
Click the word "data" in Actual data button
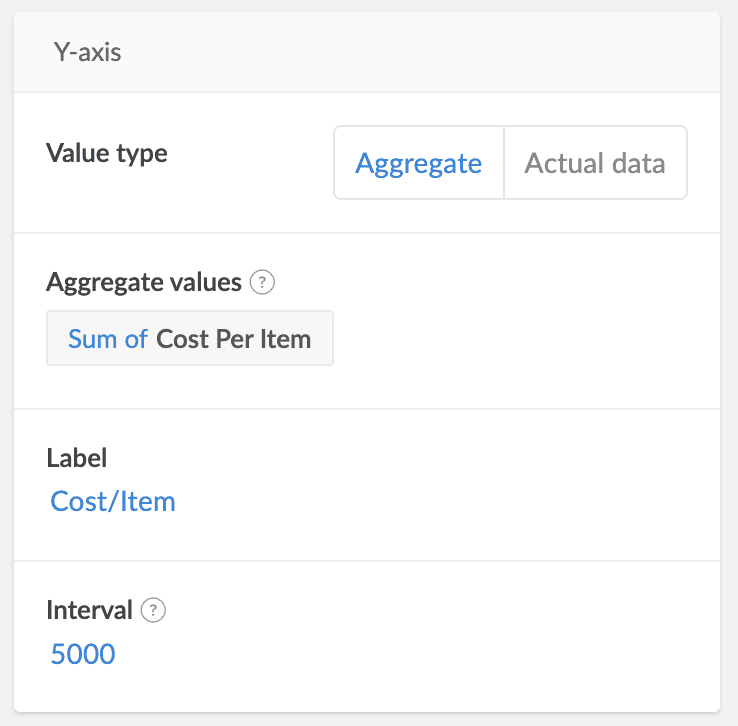click(x=636, y=163)
